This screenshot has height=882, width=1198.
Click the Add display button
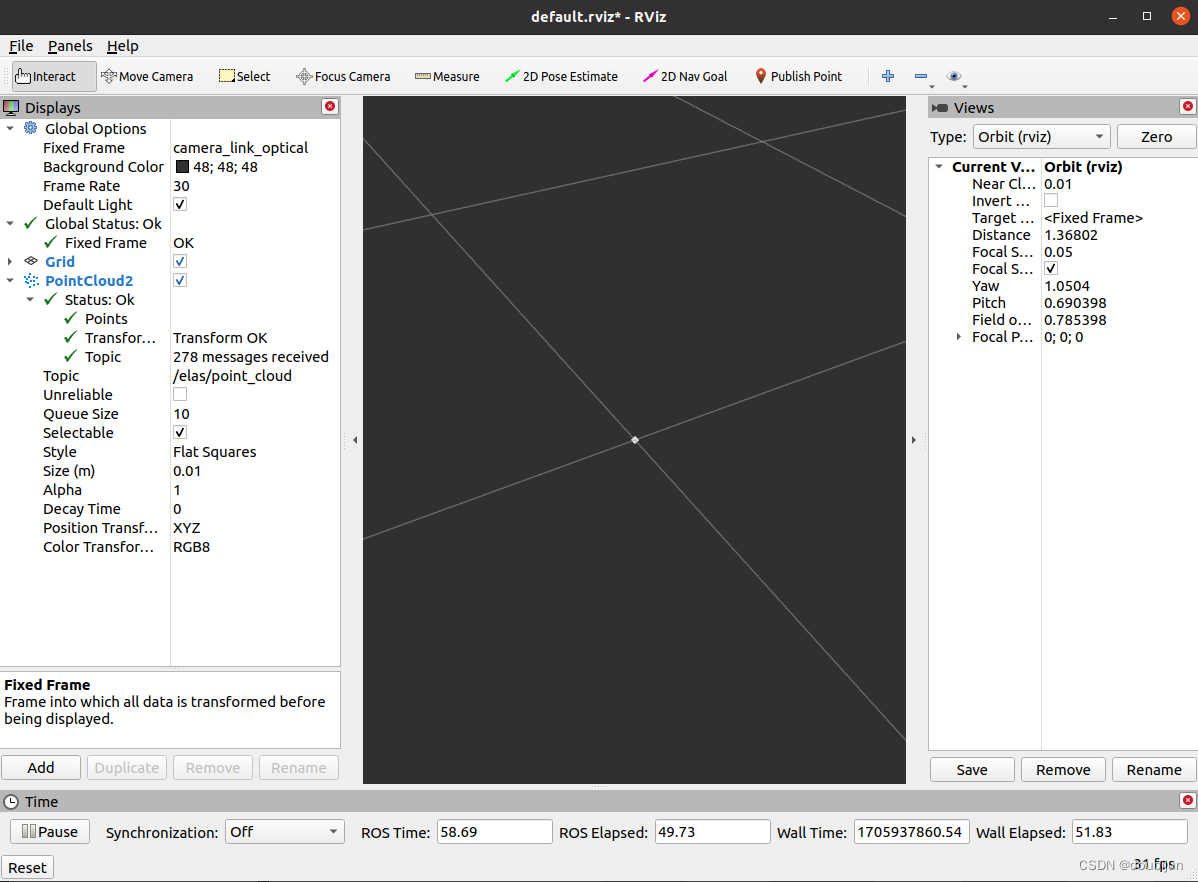(x=40, y=767)
